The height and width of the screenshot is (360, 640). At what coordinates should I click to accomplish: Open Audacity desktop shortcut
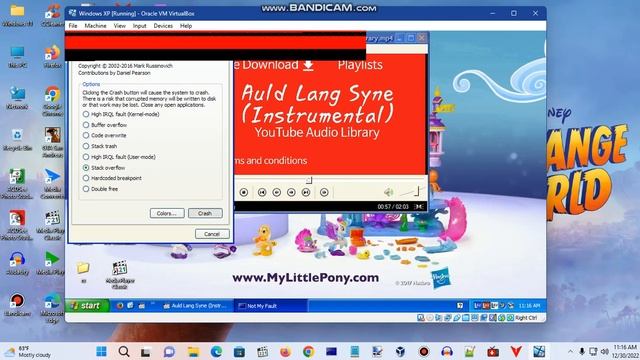coord(18,263)
